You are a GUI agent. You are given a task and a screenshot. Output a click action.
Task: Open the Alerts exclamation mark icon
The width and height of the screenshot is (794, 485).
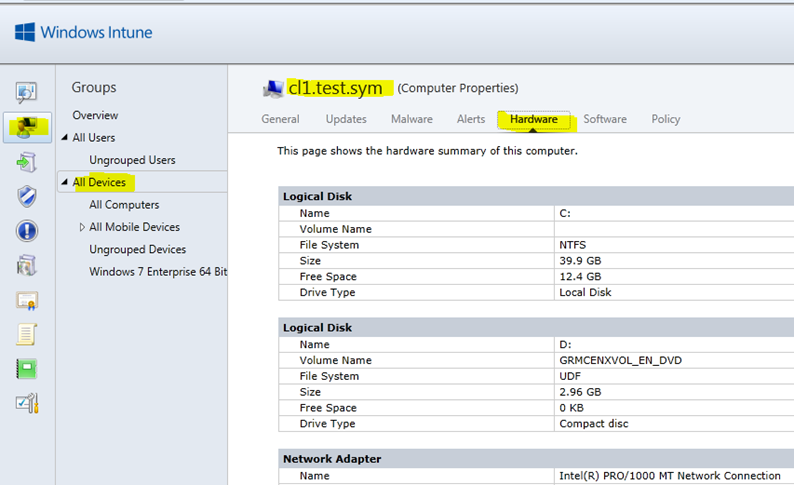click(x=27, y=231)
